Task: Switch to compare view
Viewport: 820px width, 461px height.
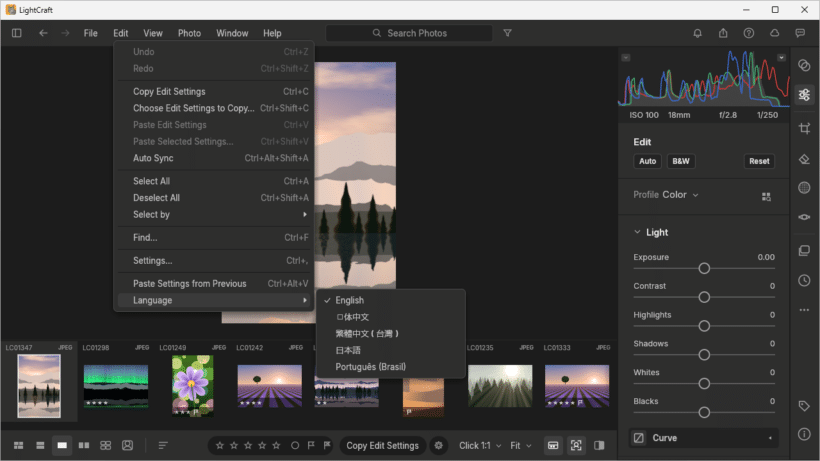Action: pyautogui.click(x=84, y=445)
